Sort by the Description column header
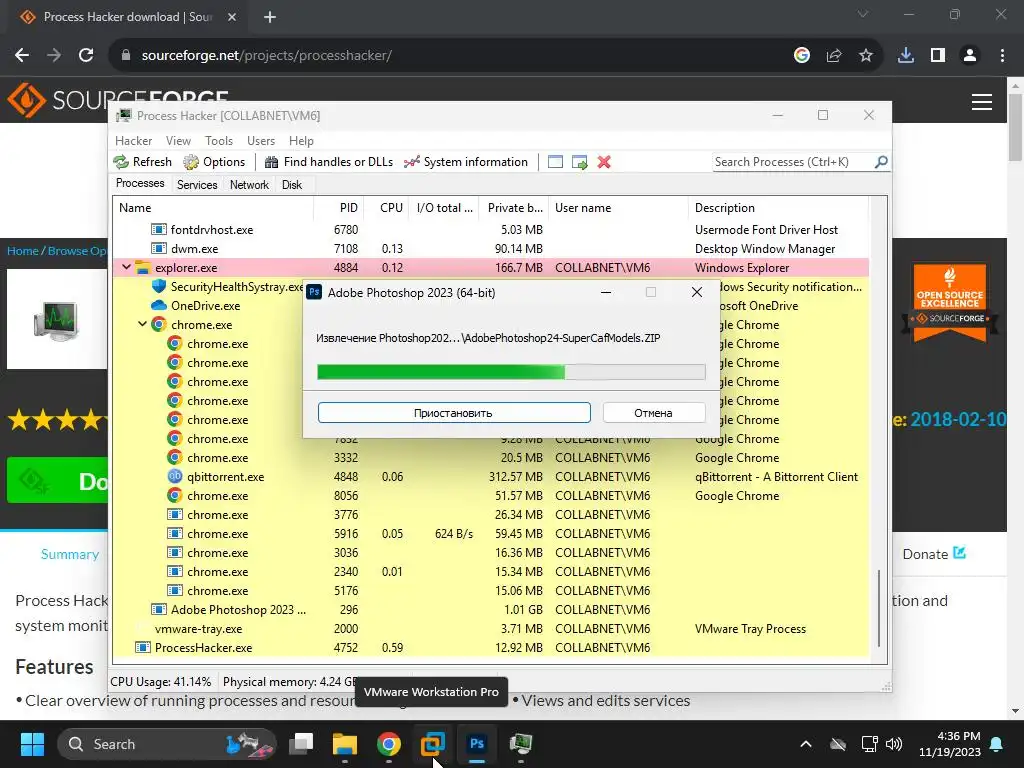 click(778, 208)
